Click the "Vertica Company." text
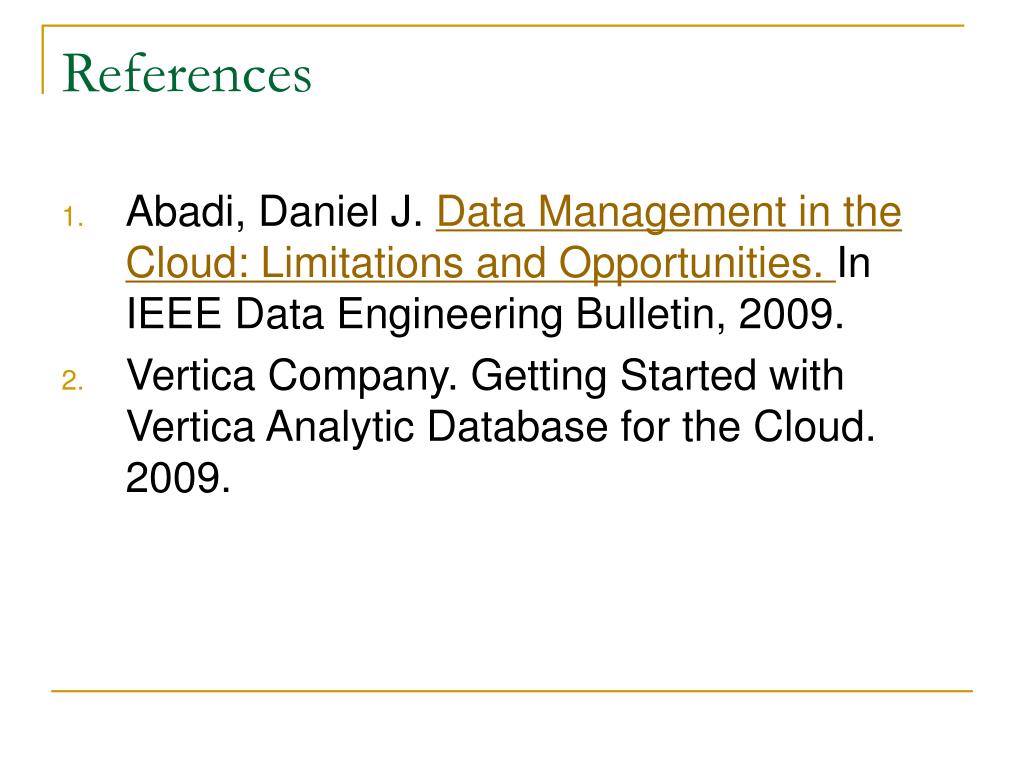 (x=292, y=376)
